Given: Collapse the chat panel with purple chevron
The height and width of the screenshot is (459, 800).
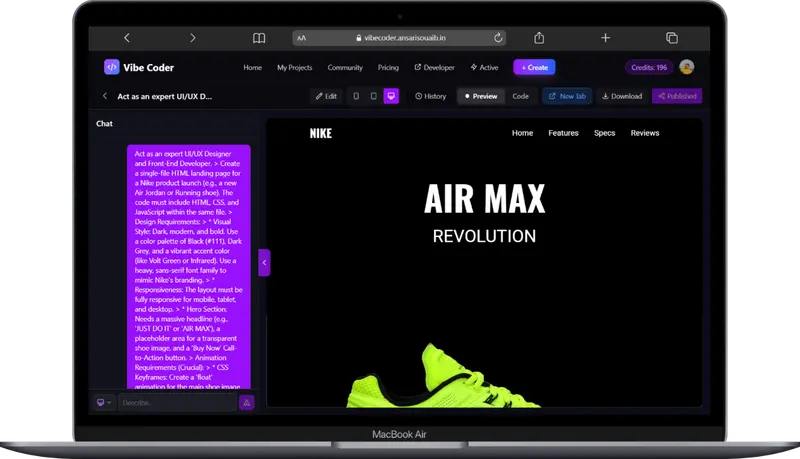Looking at the screenshot, I should click(264, 263).
